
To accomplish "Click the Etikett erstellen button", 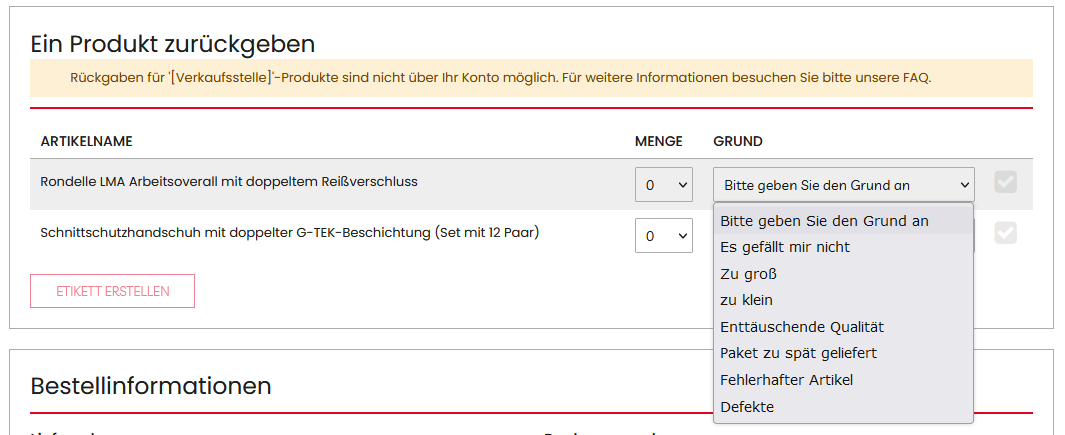I will pos(113,291).
